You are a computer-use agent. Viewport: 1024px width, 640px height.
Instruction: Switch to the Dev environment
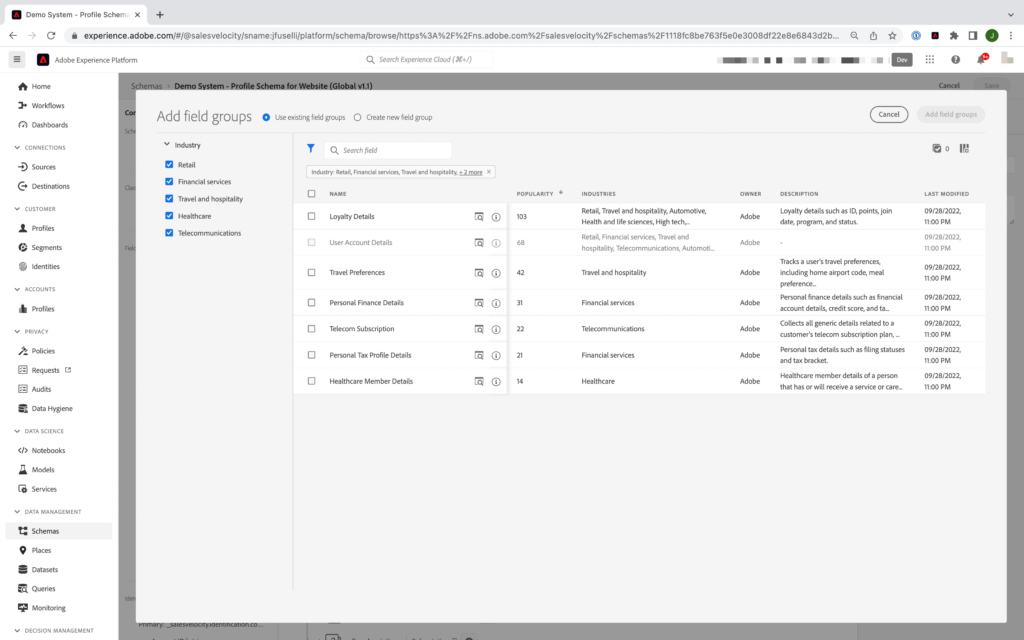[x=901, y=59]
